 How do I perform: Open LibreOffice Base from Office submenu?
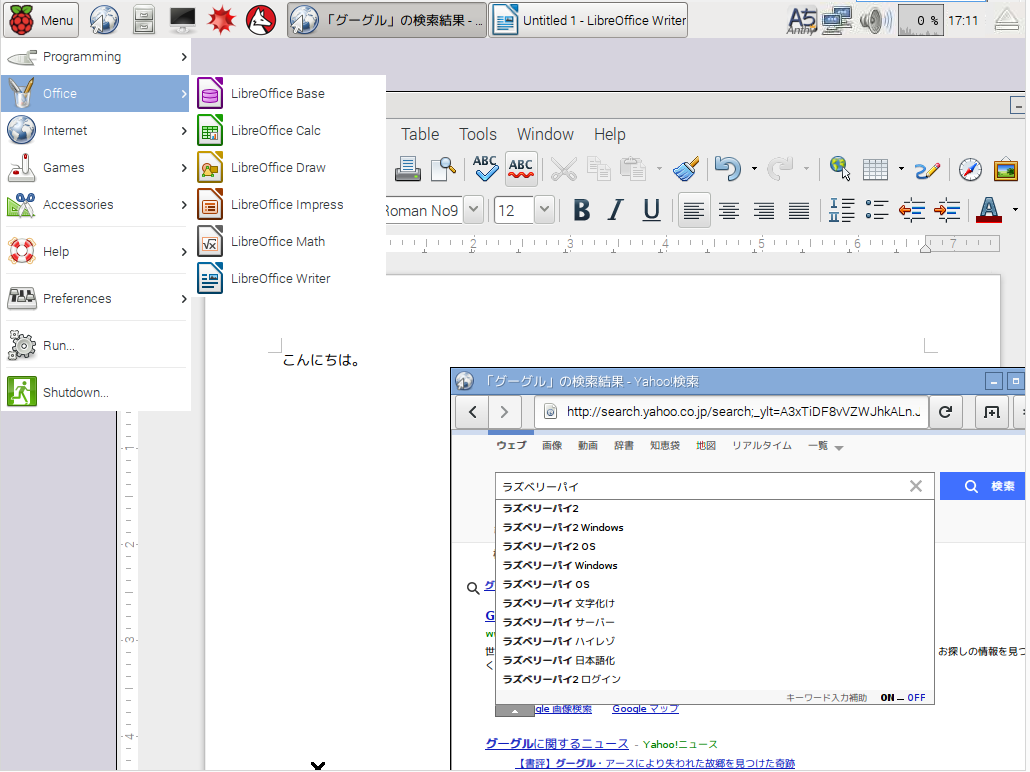pyautogui.click(x=291, y=93)
